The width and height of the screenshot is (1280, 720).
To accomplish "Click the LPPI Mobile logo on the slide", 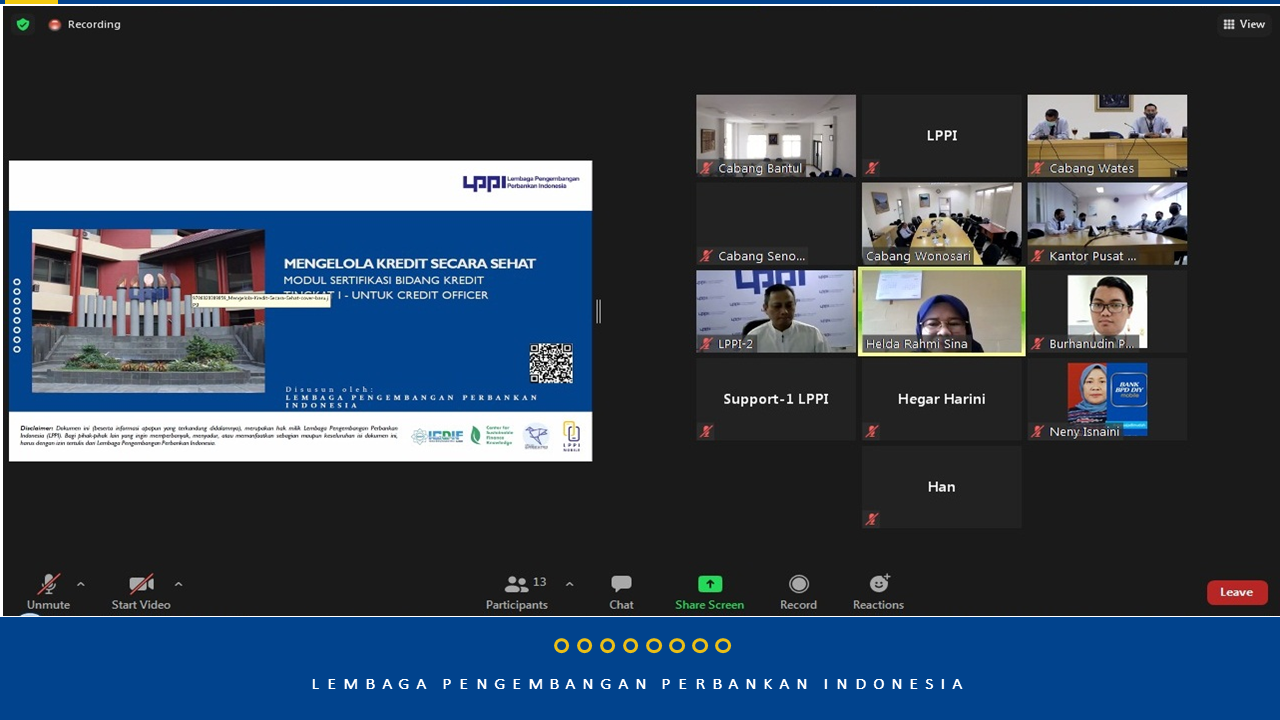I will 571,437.
